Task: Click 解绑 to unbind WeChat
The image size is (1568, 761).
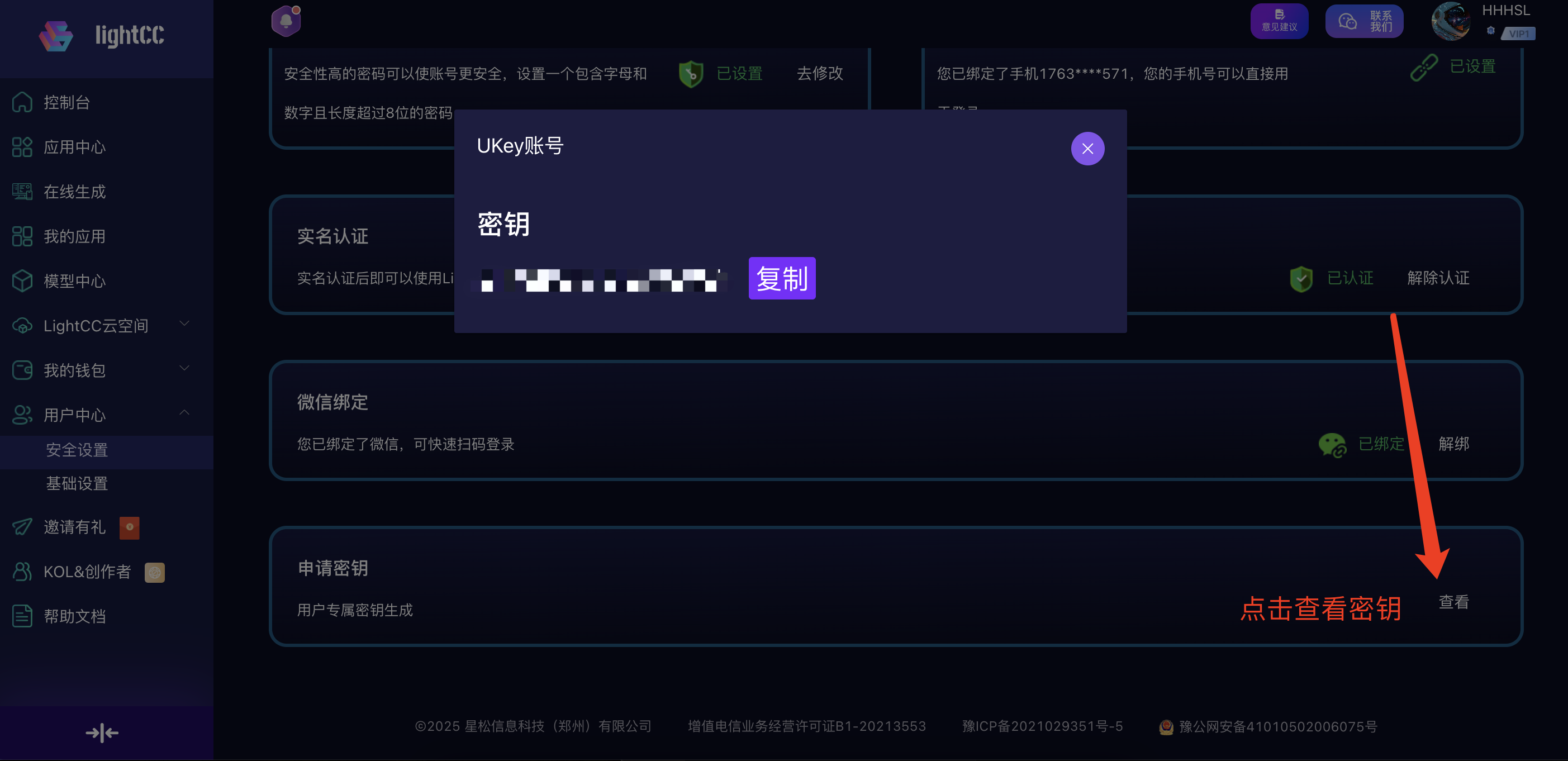Action: coord(1453,444)
